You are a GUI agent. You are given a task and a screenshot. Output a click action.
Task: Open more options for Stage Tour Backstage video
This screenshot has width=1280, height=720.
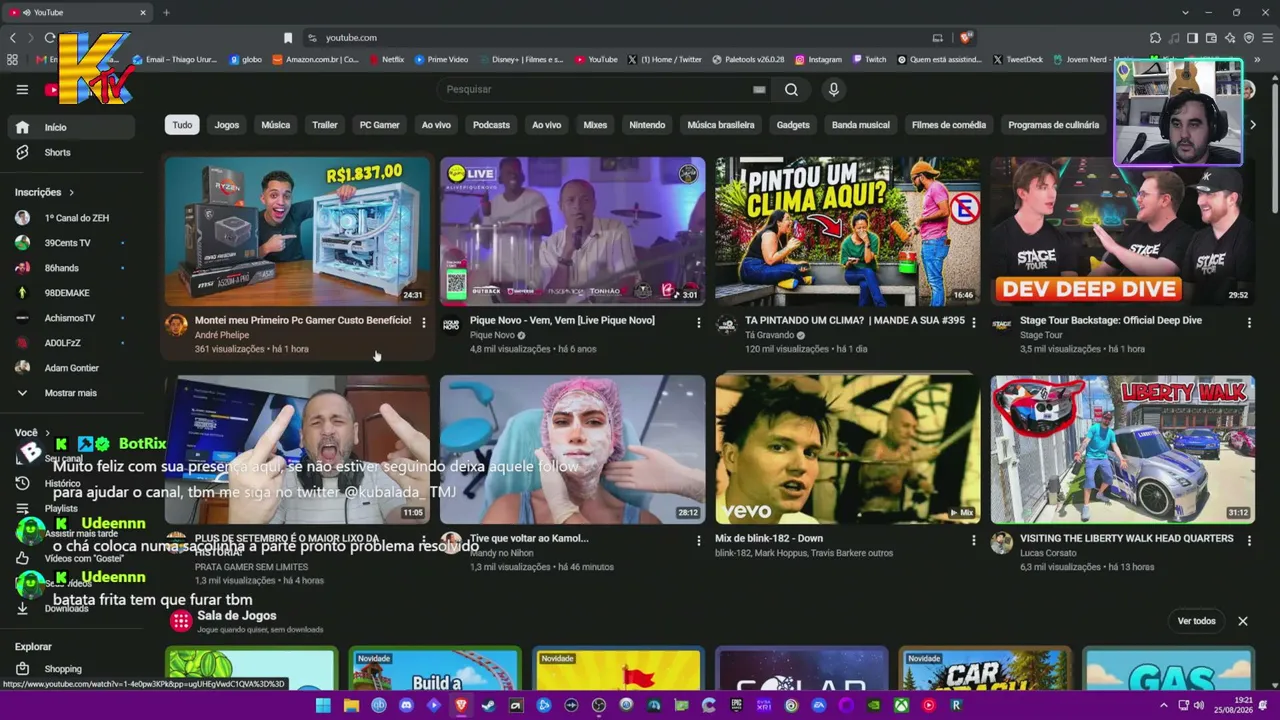[1248, 322]
